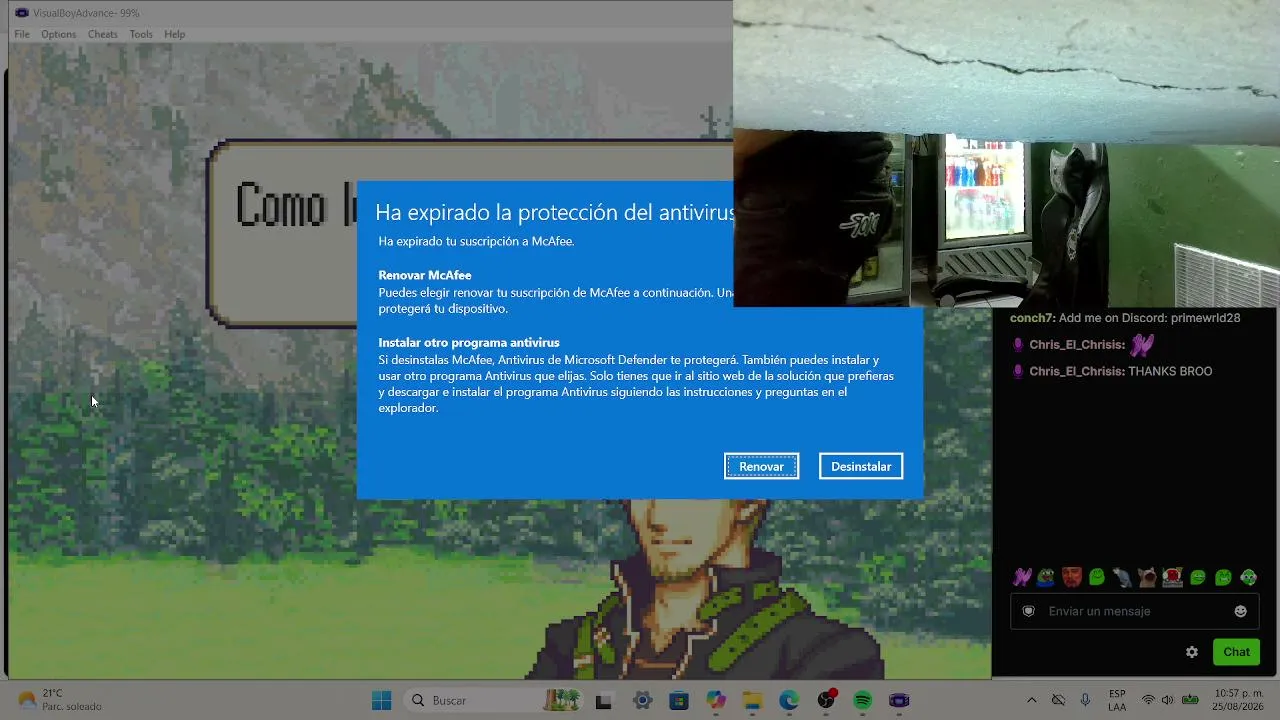This screenshot has height=720, width=1280.
Task: Open Microsoft Edge from the taskbar
Action: pyautogui.click(x=789, y=700)
